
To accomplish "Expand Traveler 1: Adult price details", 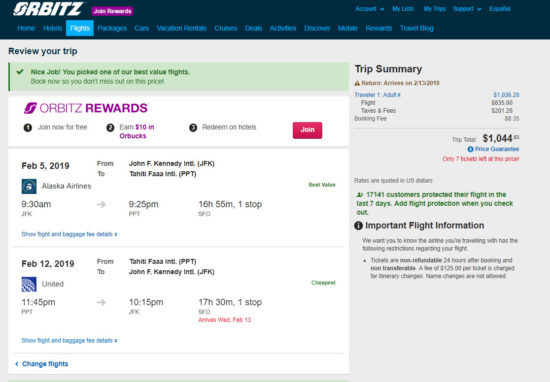I will click(377, 95).
